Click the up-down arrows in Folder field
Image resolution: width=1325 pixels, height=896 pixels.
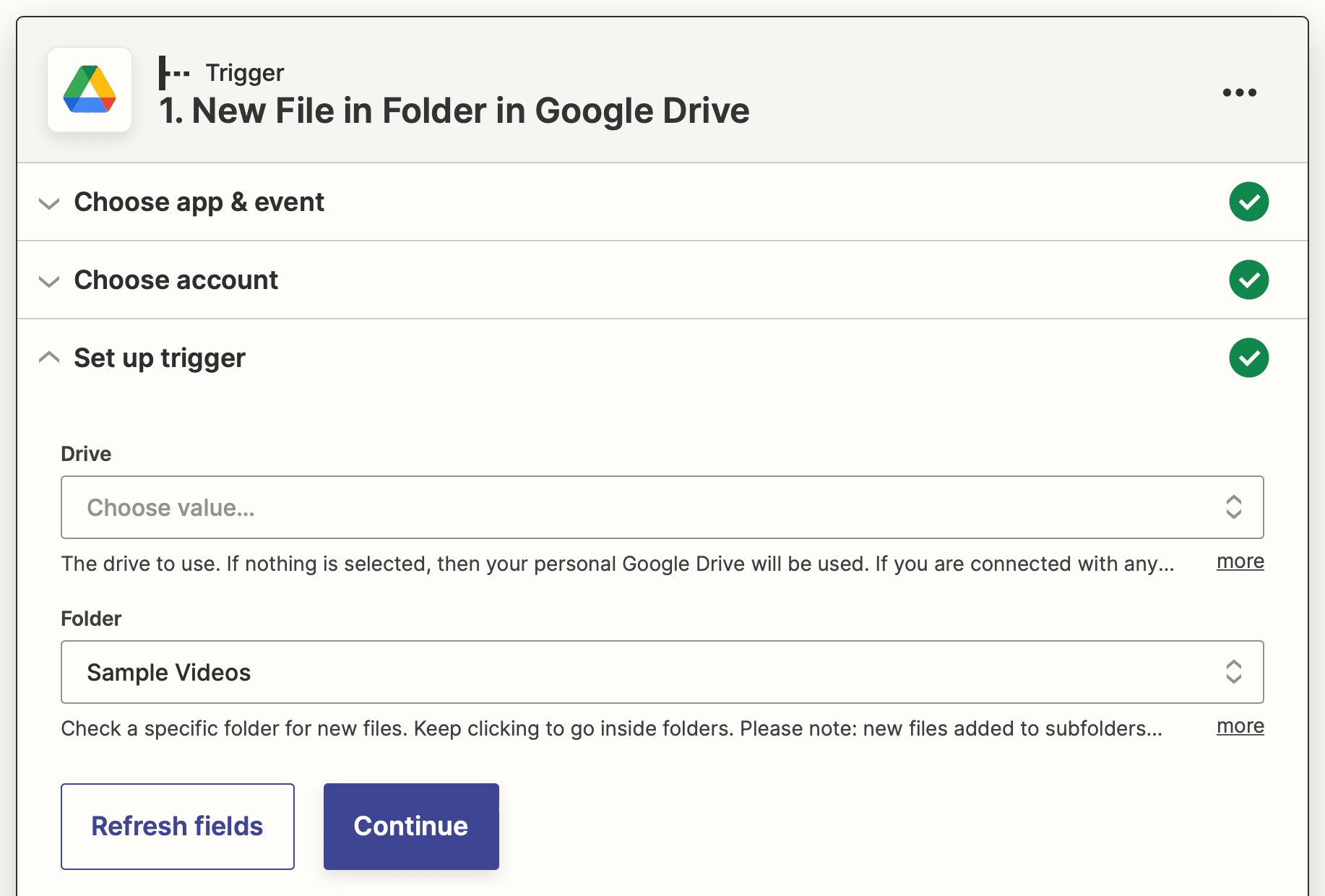pyautogui.click(x=1233, y=672)
